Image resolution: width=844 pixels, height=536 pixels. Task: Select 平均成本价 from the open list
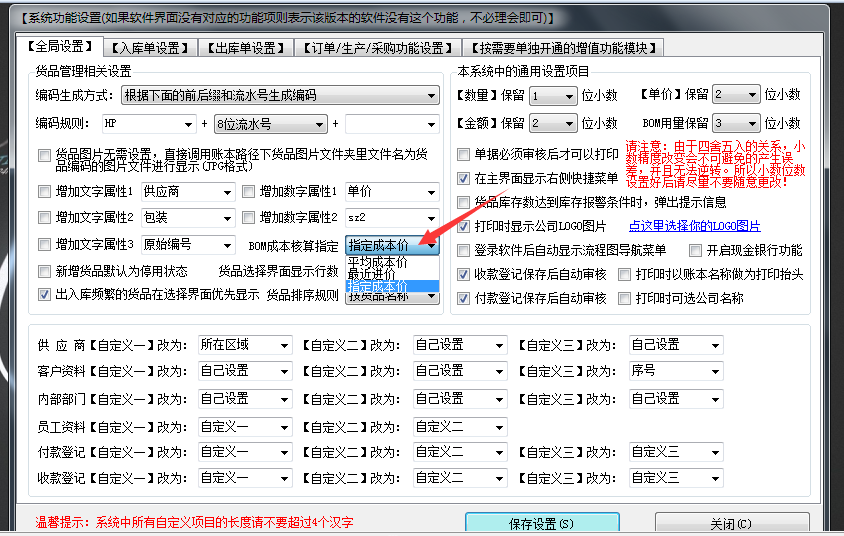[377, 262]
